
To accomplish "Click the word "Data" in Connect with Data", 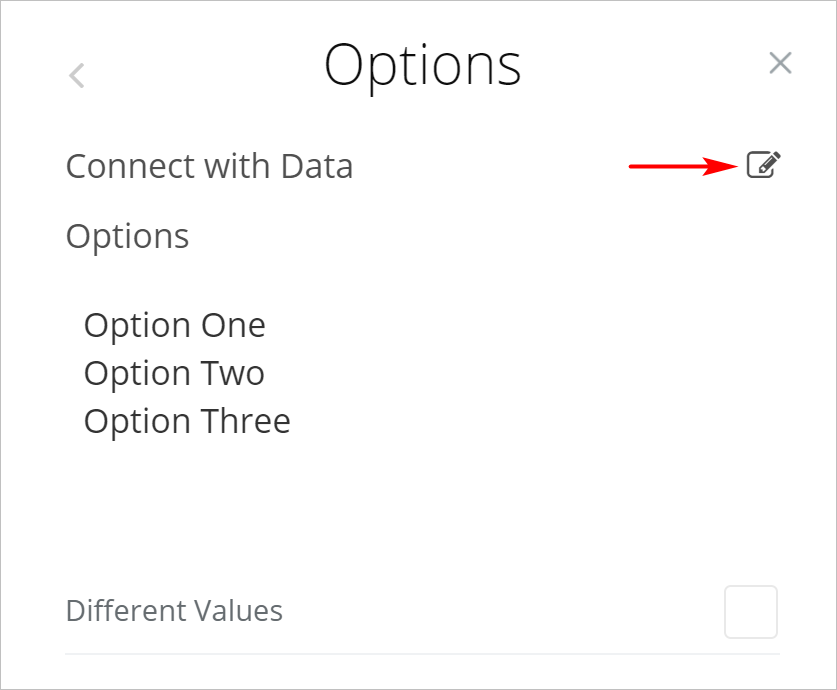I will click(316, 166).
